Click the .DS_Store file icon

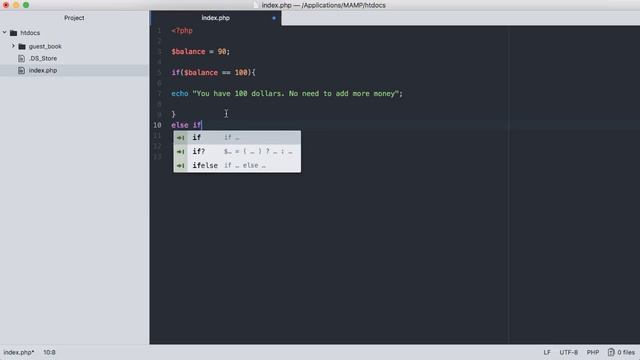click(x=22, y=58)
